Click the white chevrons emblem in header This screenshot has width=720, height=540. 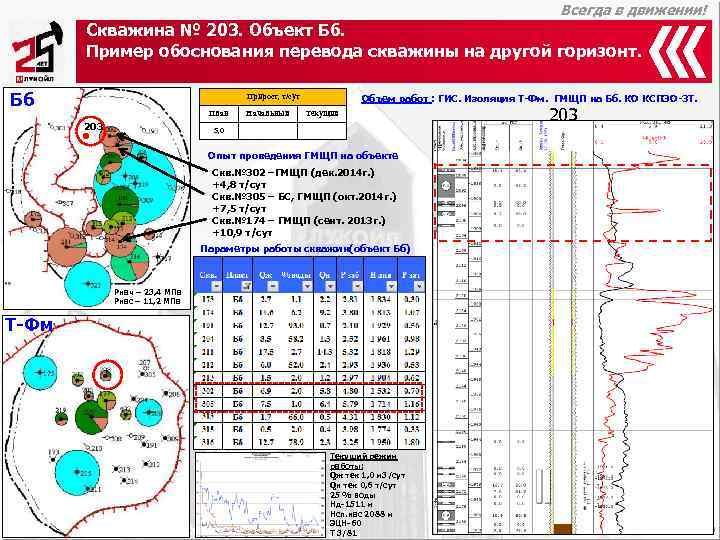[678, 51]
